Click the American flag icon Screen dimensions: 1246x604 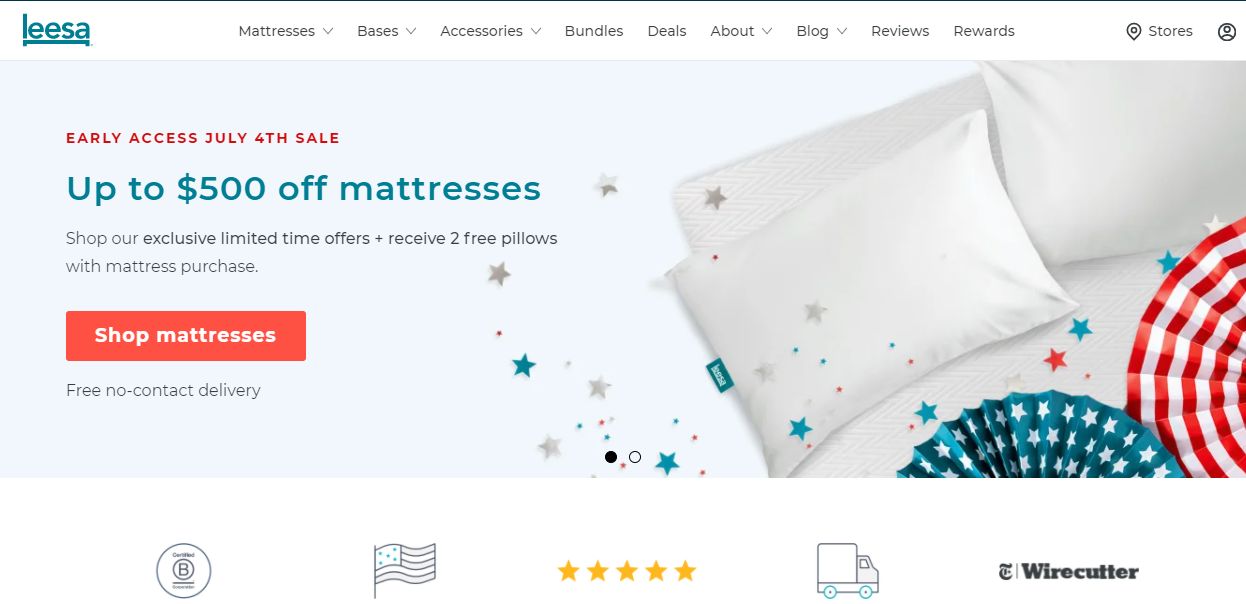pyautogui.click(x=405, y=571)
